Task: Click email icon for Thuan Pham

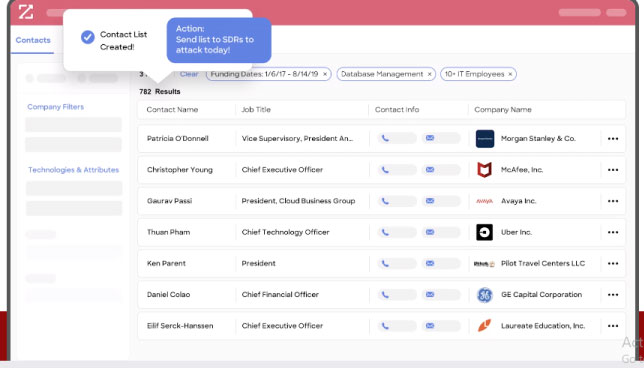Action: click(x=430, y=232)
